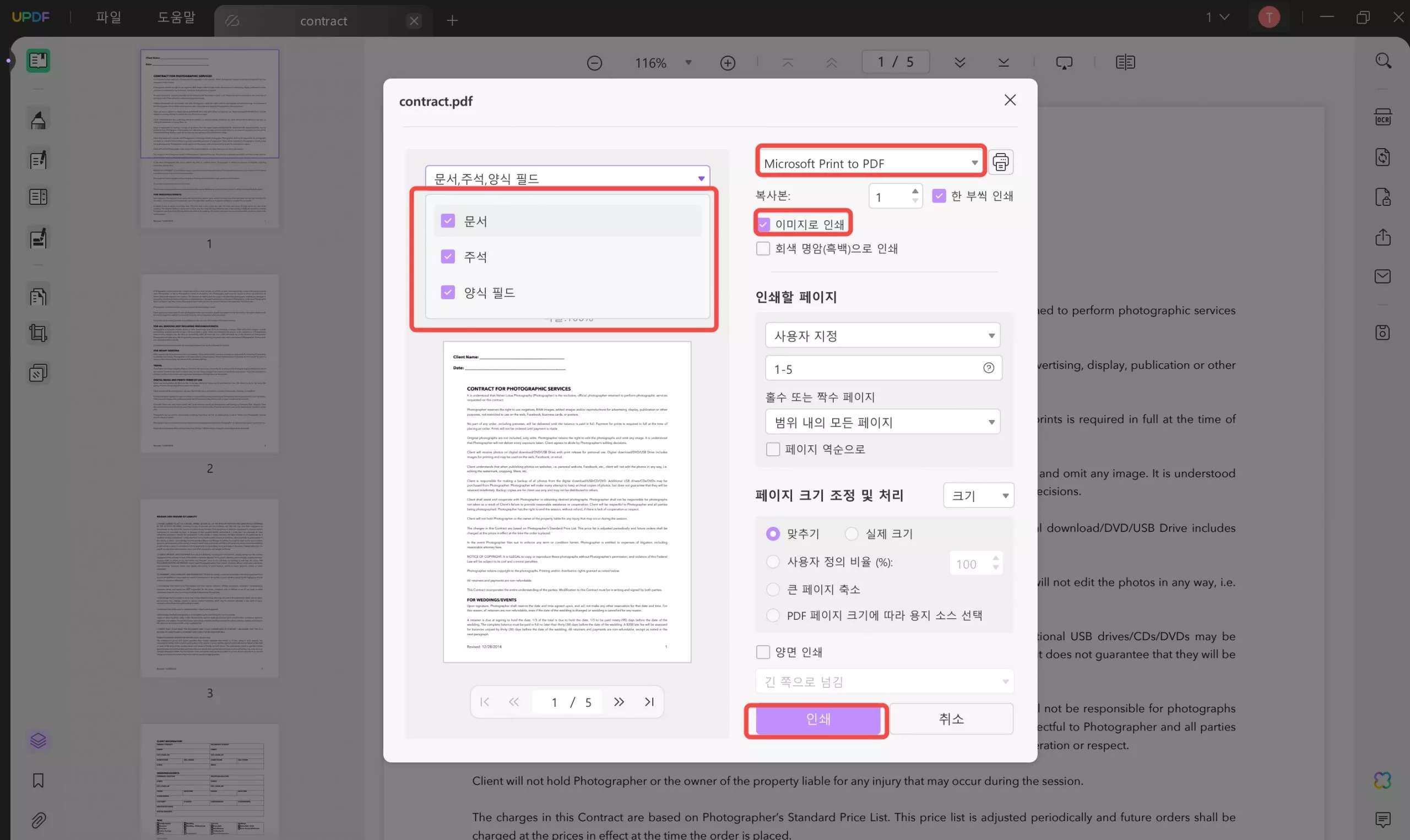Open the Crop Pages tool
Screen dimensions: 1410x840
click(x=38, y=333)
